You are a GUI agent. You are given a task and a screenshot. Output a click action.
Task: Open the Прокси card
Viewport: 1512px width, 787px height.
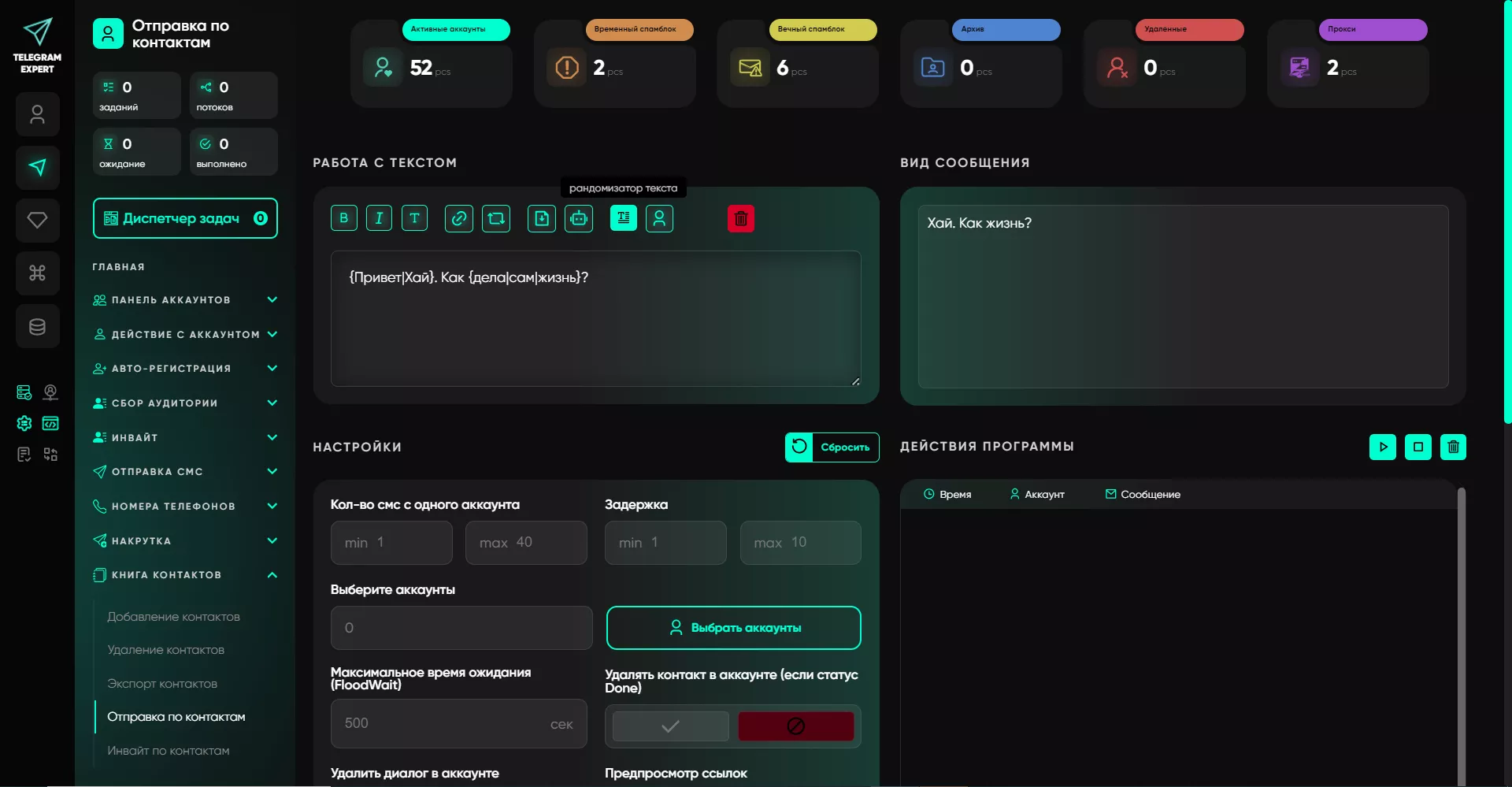pos(1348,63)
